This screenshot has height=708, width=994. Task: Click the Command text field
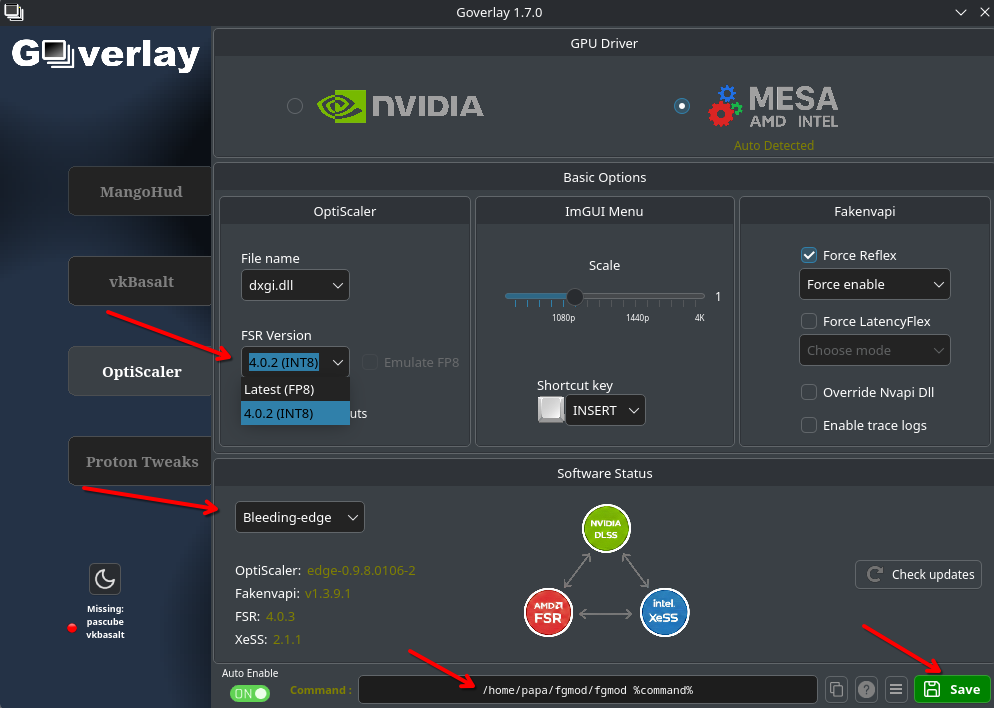(588, 690)
